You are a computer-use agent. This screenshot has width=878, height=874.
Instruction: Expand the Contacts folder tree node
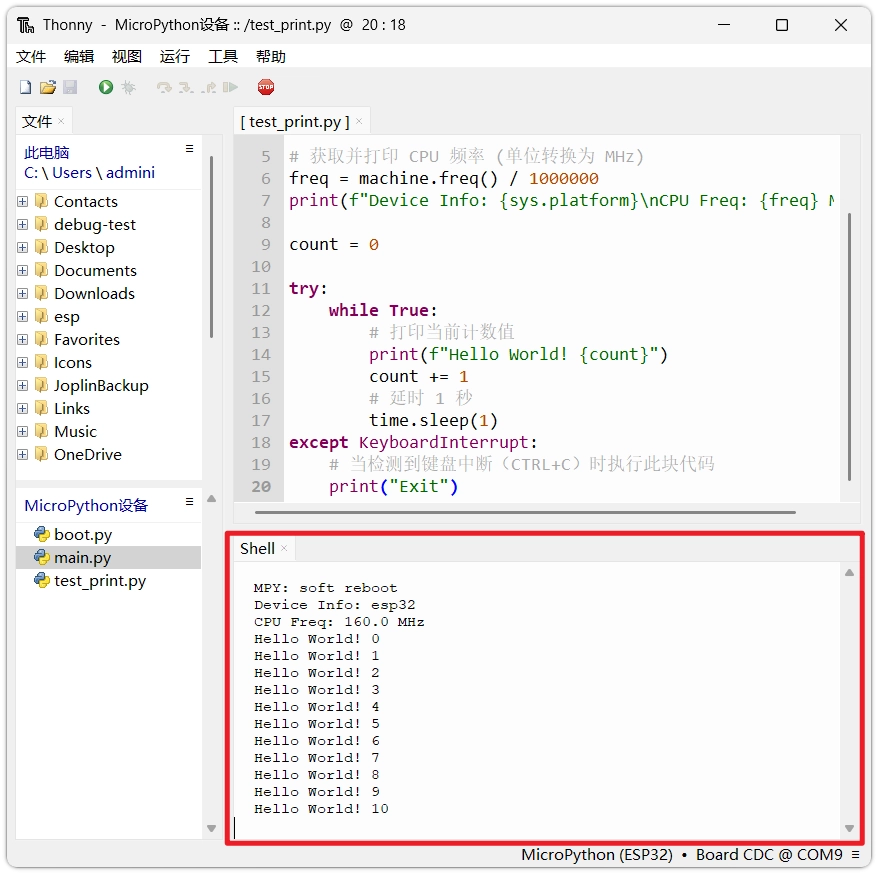pyautogui.click(x=23, y=201)
